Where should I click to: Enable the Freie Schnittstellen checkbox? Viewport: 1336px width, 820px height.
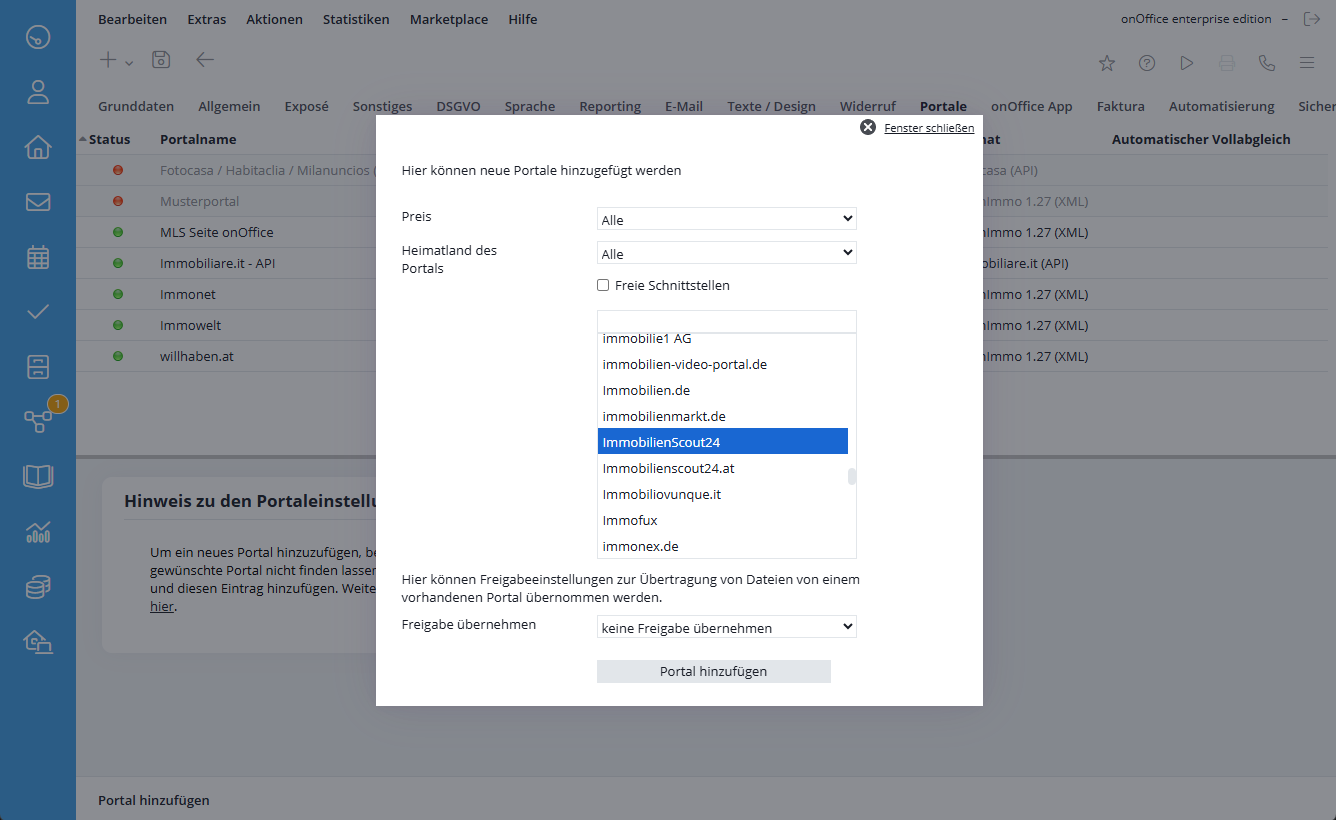click(x=603, y=285)
